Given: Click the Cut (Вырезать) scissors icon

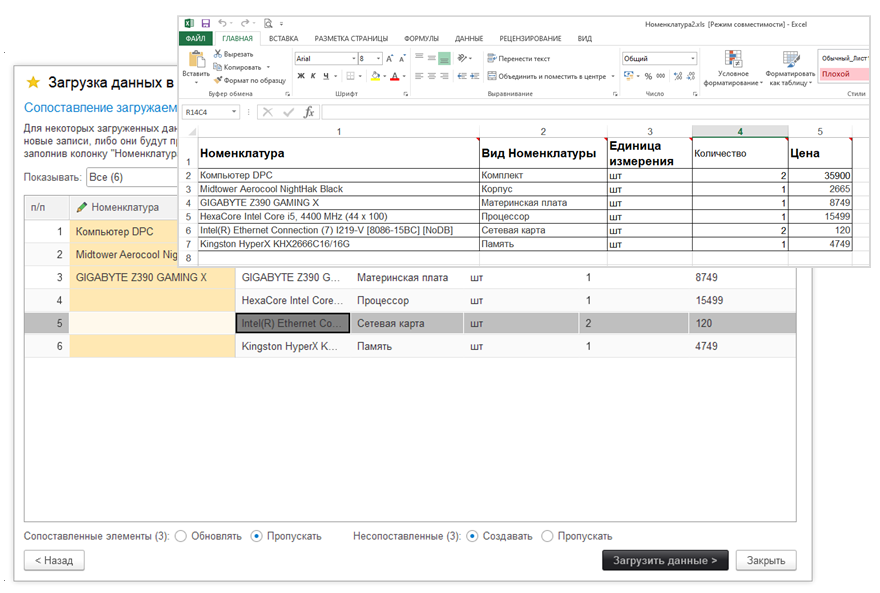Looking at the screenshot, I should pyautogui.click(x=218, y=54).
